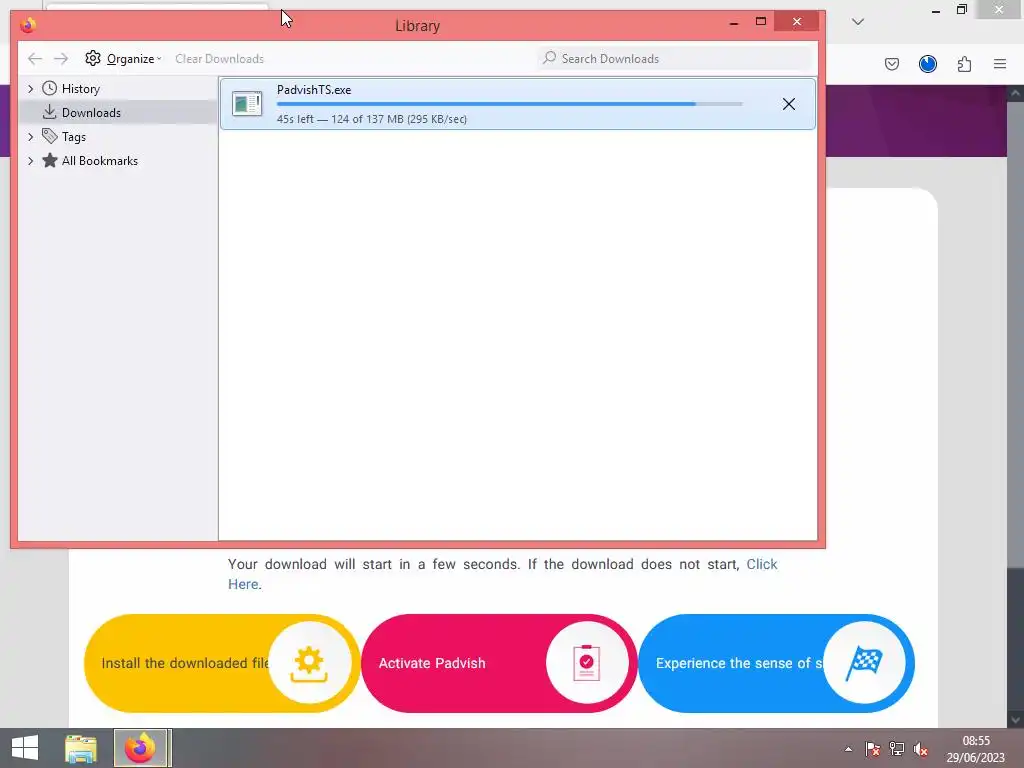The width and height of the screenshot is (1024, 768).
Task: Click the taskbar clock showing 08:55
Action: (x=976, y=749)
